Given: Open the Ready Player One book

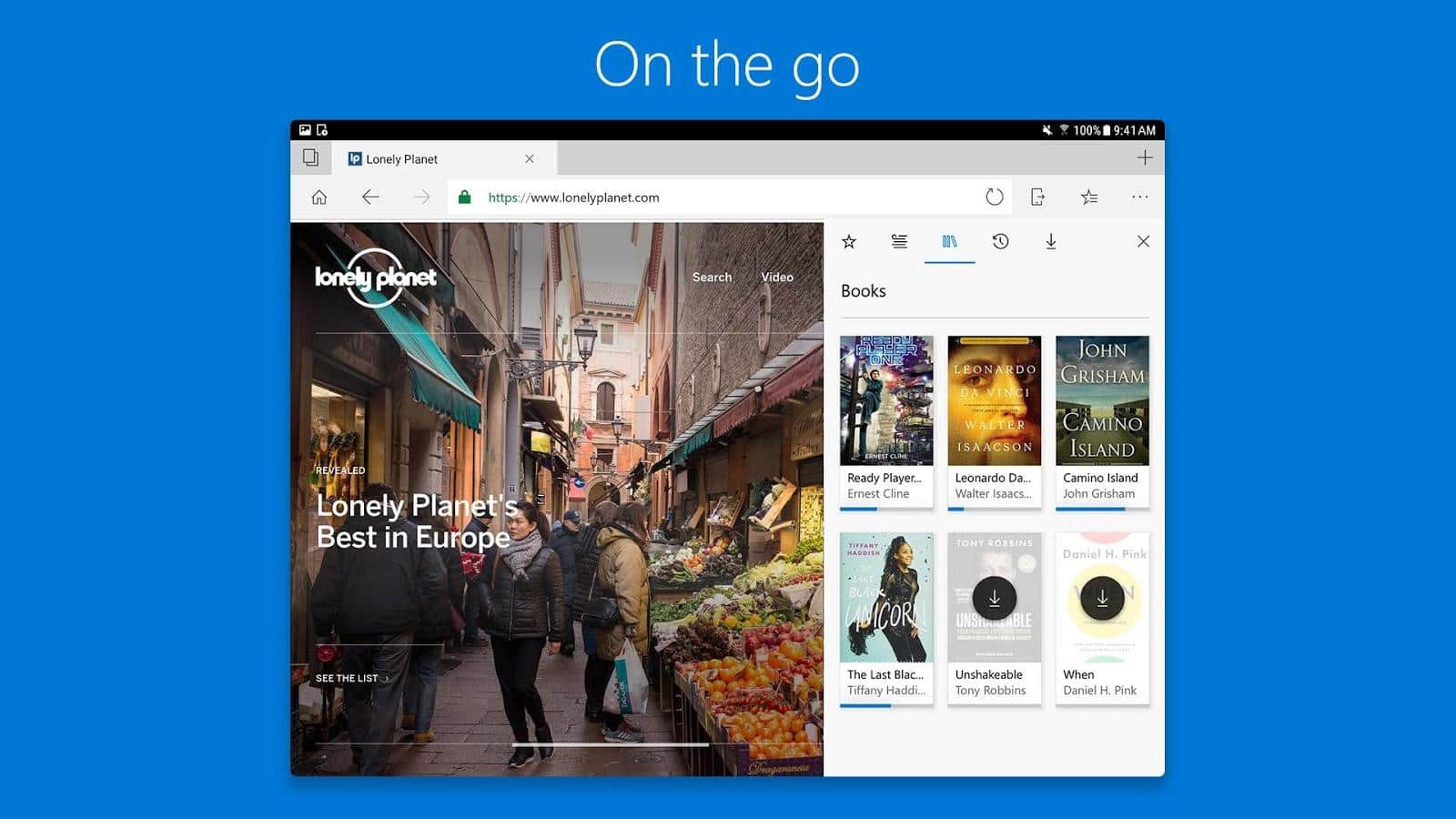Looking at the screenshot, I should point(885,420).
